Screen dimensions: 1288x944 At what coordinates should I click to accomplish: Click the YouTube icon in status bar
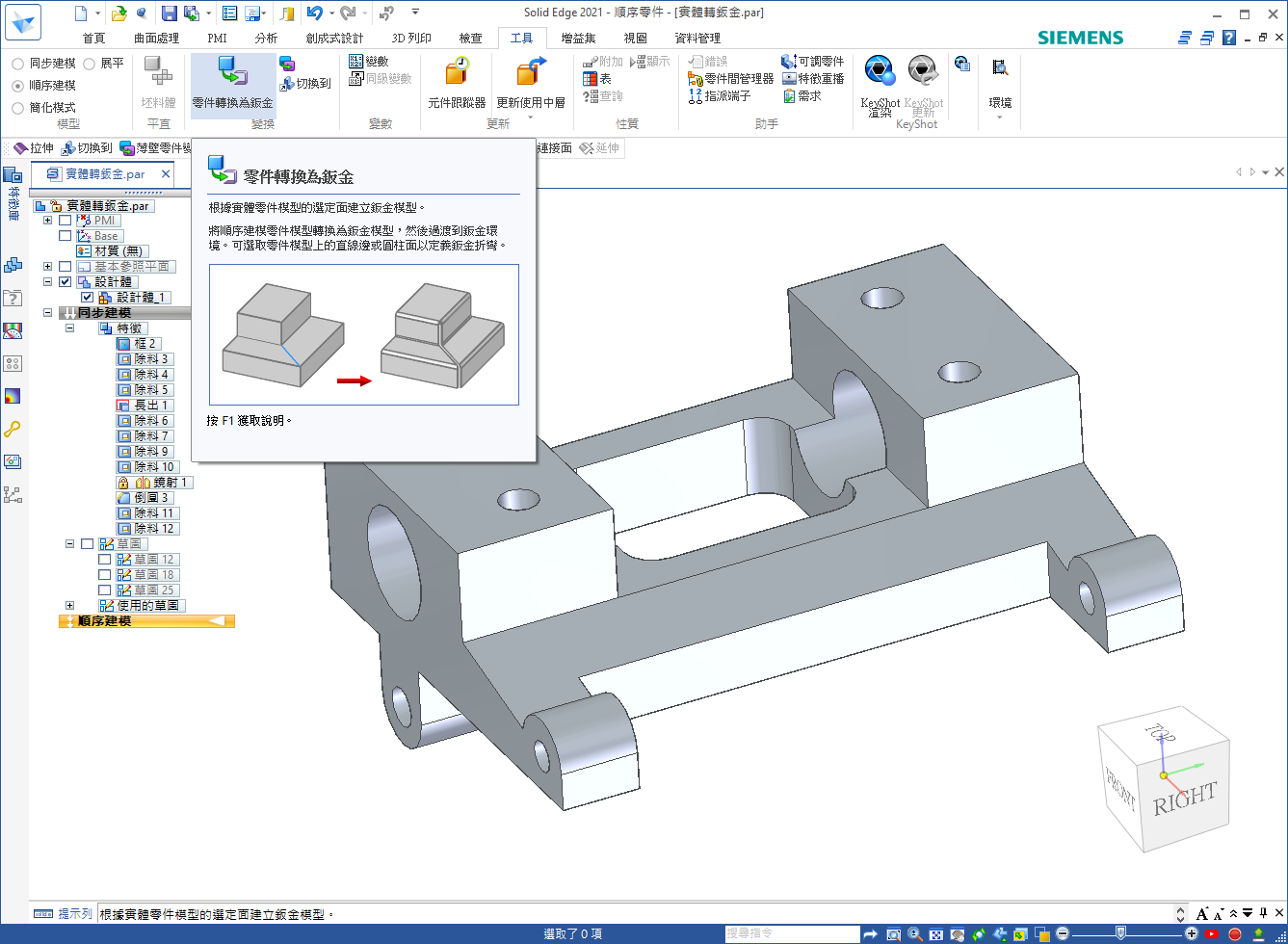pyautogui.click(x=1212, y=934)
